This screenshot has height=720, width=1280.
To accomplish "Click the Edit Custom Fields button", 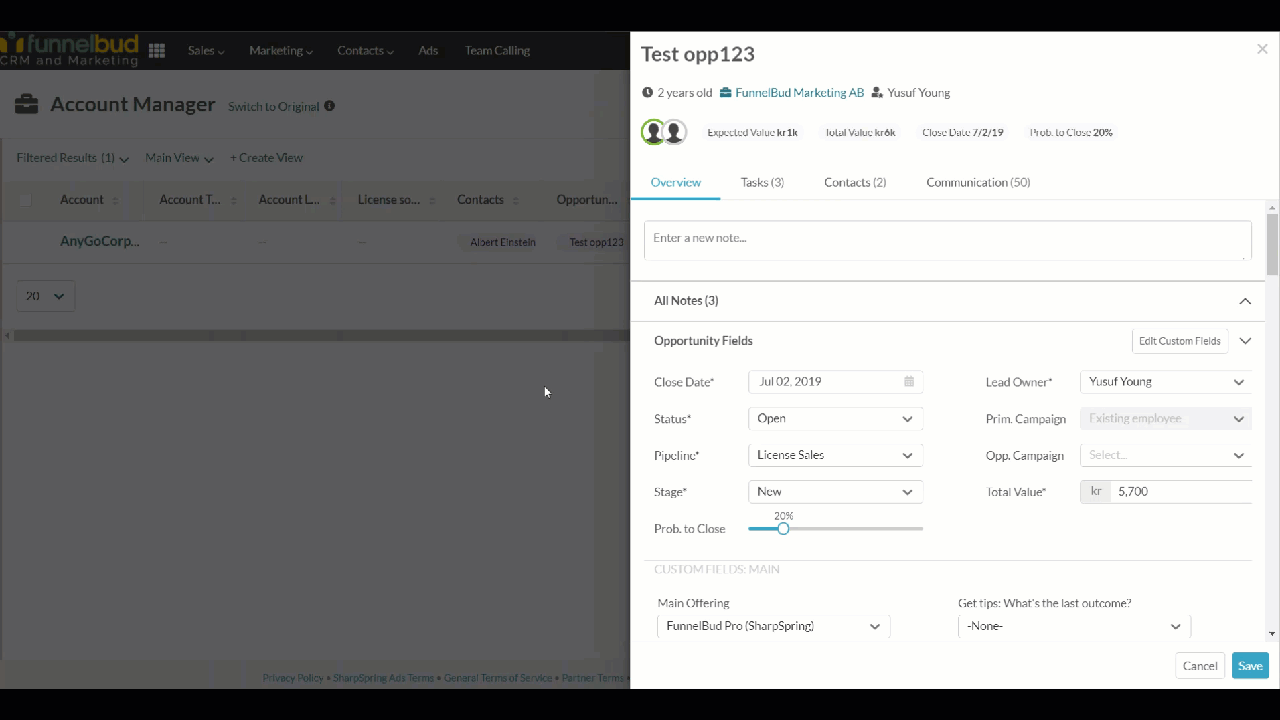I will point(1180,341).
